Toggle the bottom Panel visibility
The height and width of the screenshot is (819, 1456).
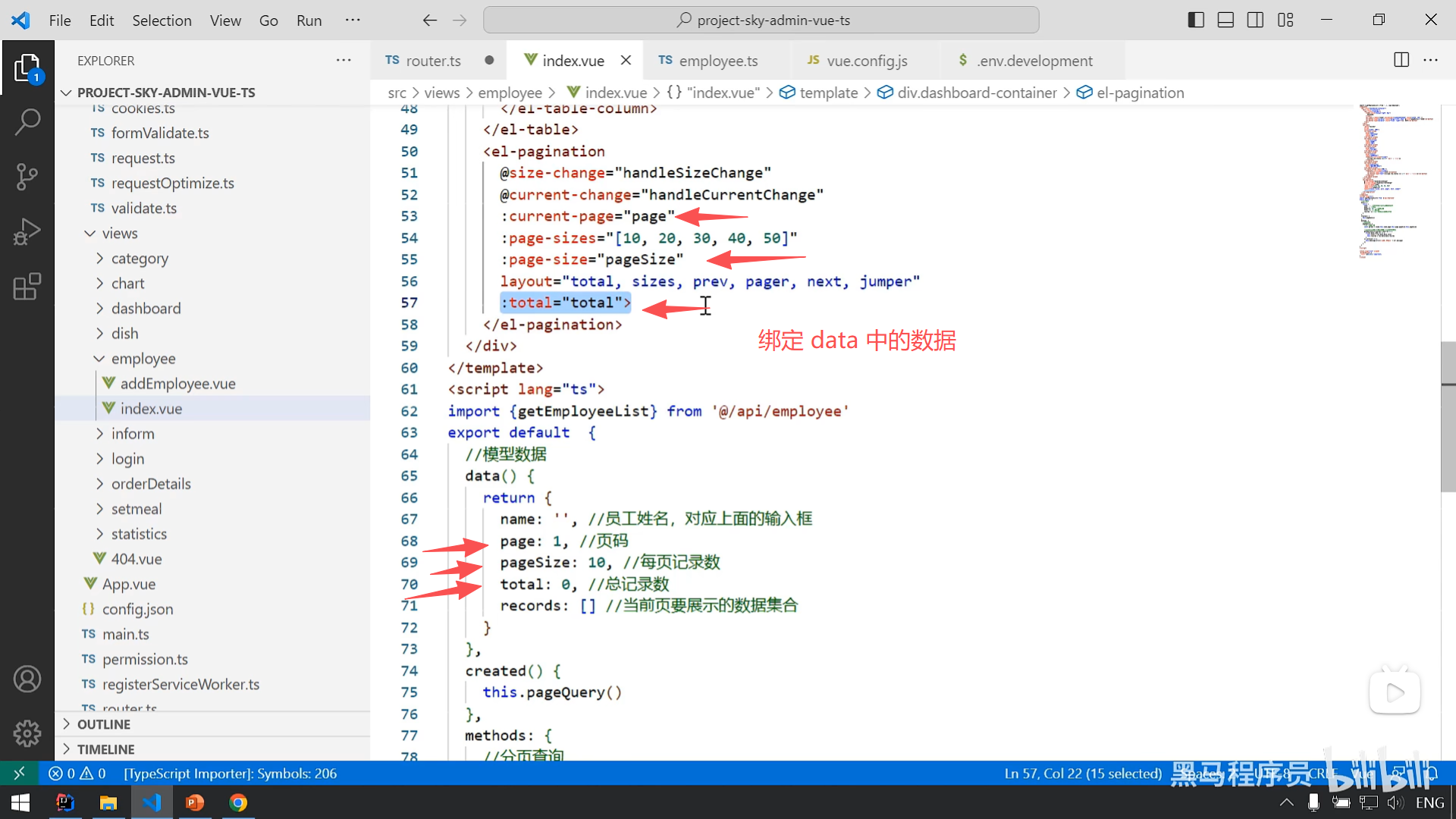[x=1225, y=20]
